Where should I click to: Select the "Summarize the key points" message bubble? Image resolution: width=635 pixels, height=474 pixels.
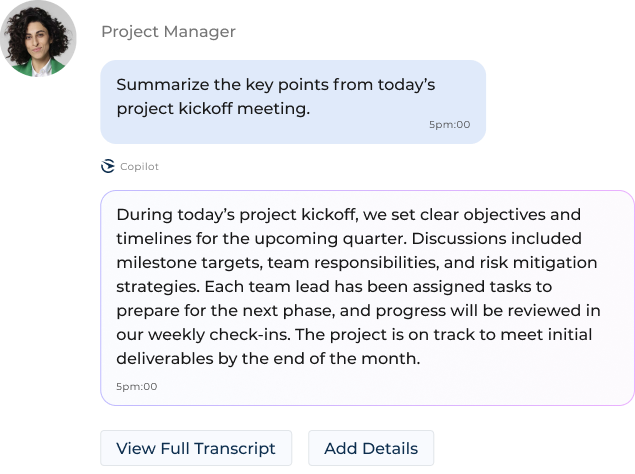293,101
